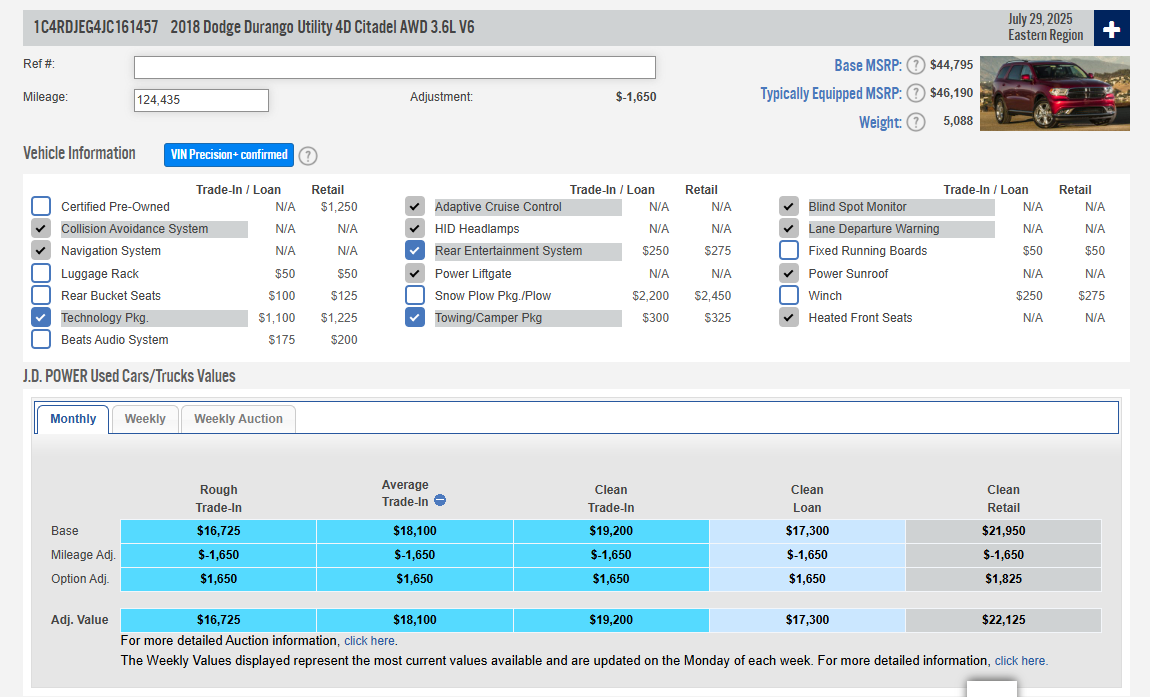Open Base MSRP help question mark
Image resolution: width=1150 pixels, height=697 pixels.
[x=915, y=65]
